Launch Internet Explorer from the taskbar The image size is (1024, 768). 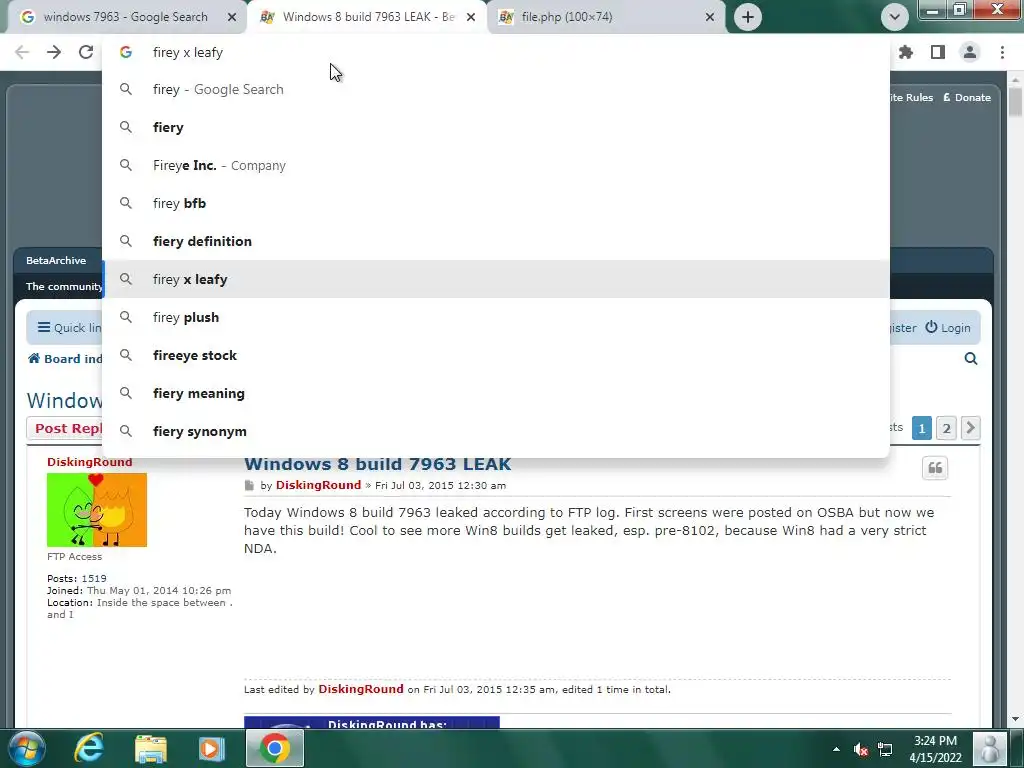[89, 748]
